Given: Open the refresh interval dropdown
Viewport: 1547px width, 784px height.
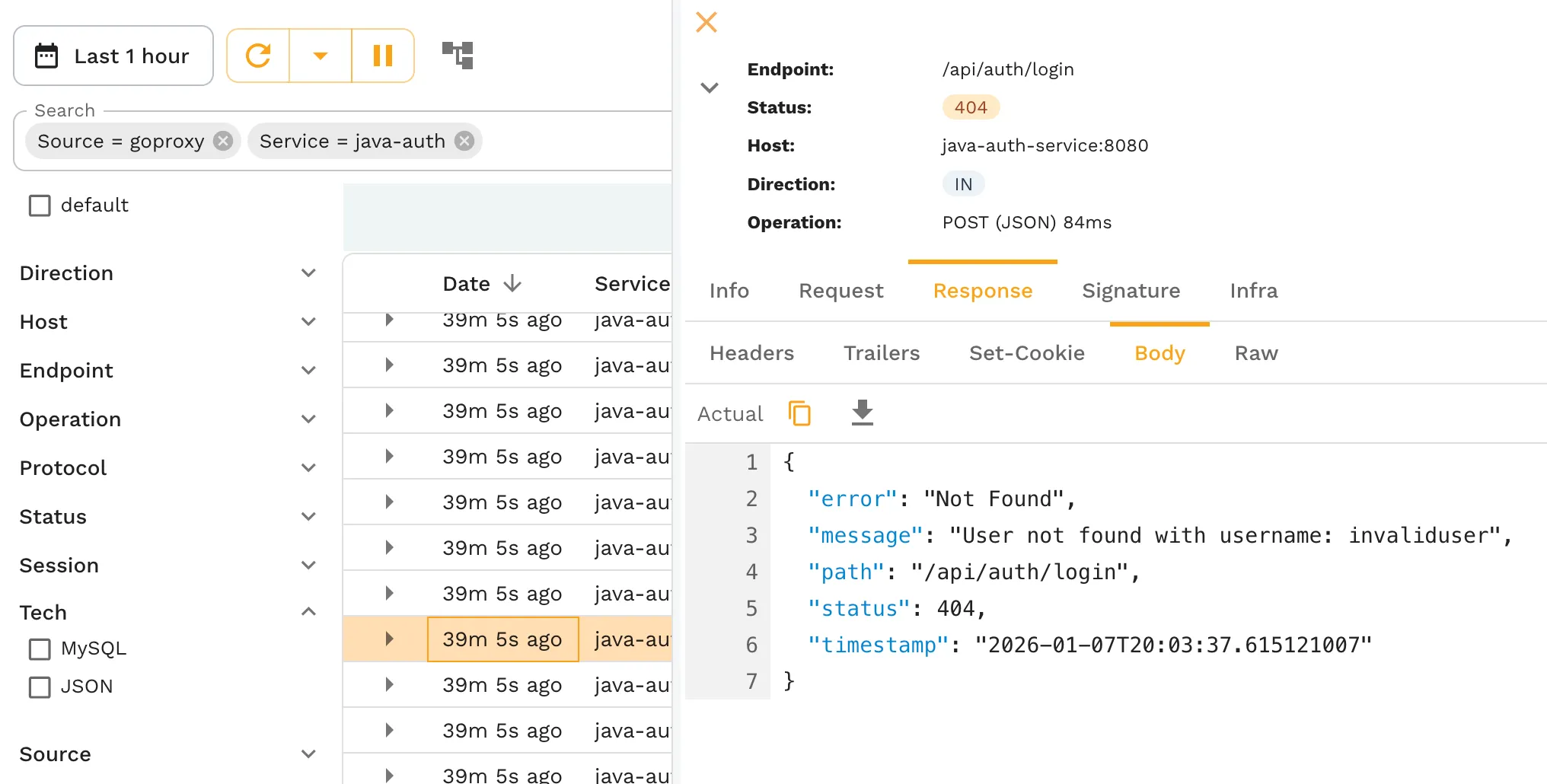Looking at the screenshot, I should (x=320, y=56).
